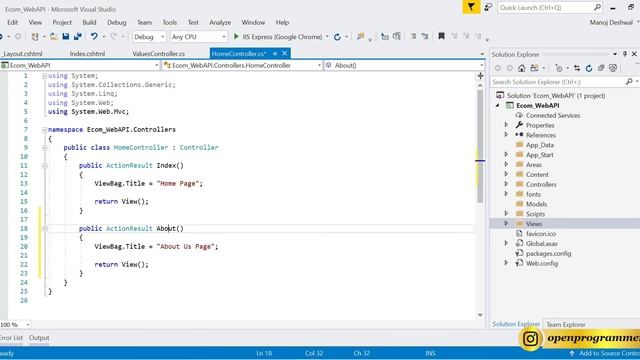The width and height of the screenshot is (640, 360).
Task: Click the Instagram logo icon
Action: 530,338
